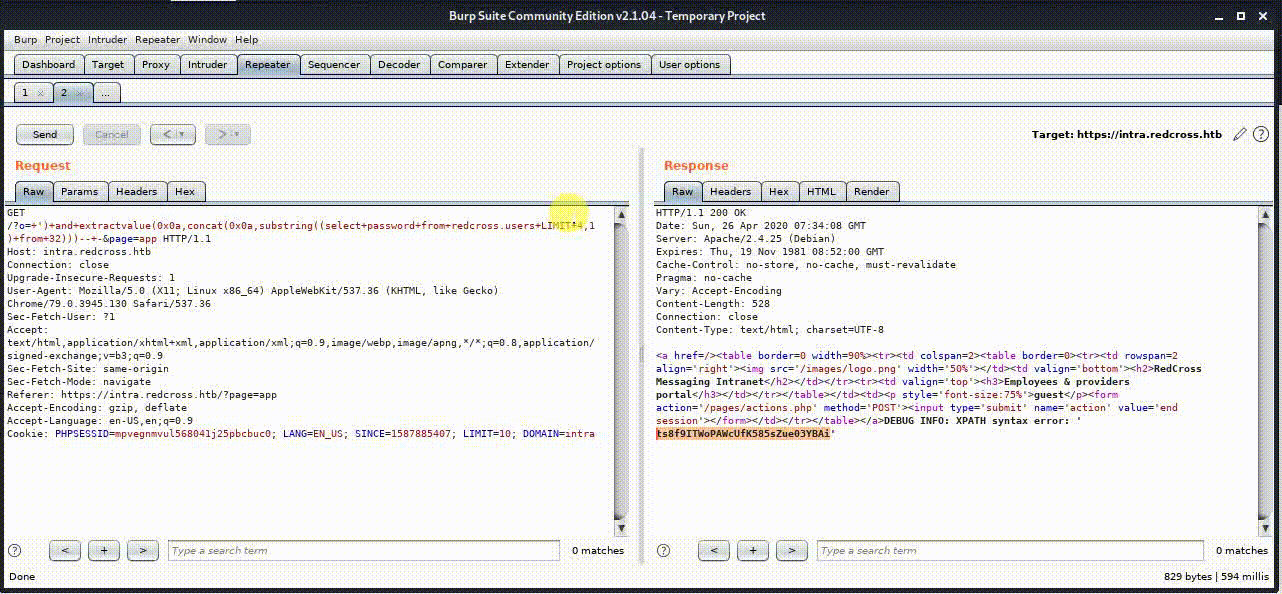Select Repeater tab 2
Viewport: 1282px width, 594px height.
coord(64,93)
